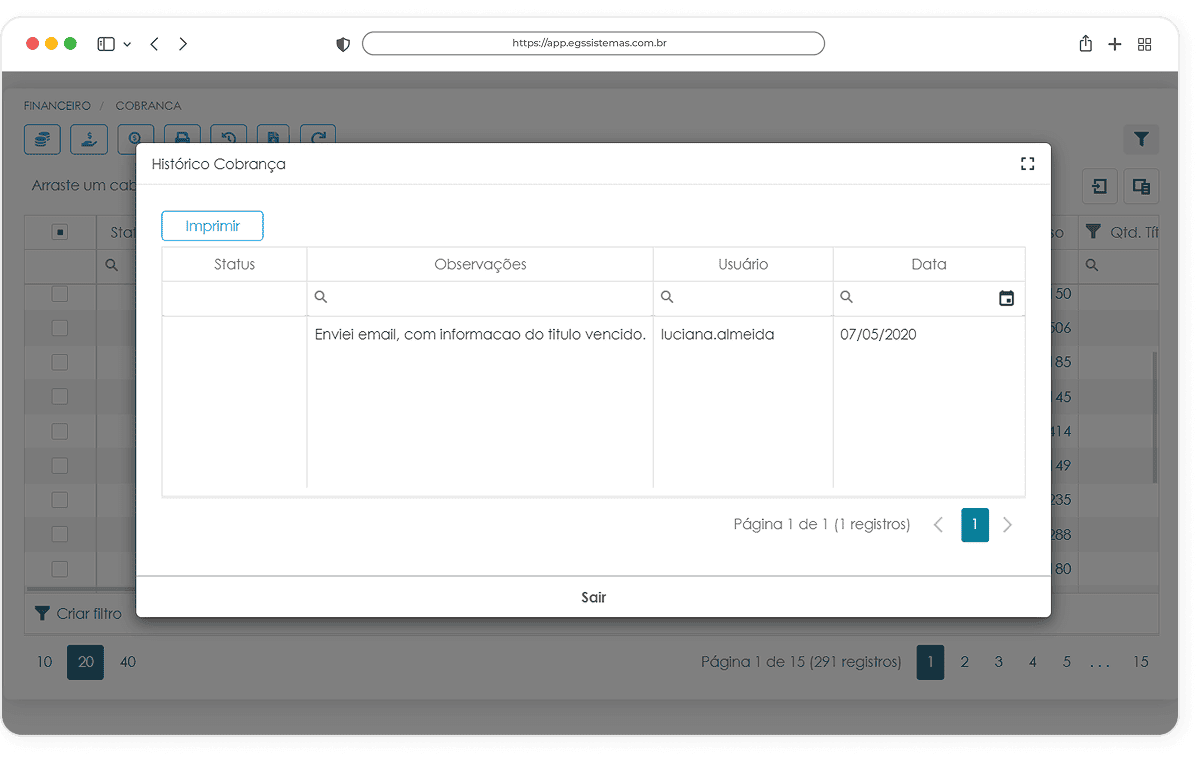Expand the Histórico Cobrança dialog to fullscreen
The height and width of the screenshot is (761, 1204).
(x=1027, y=164)
